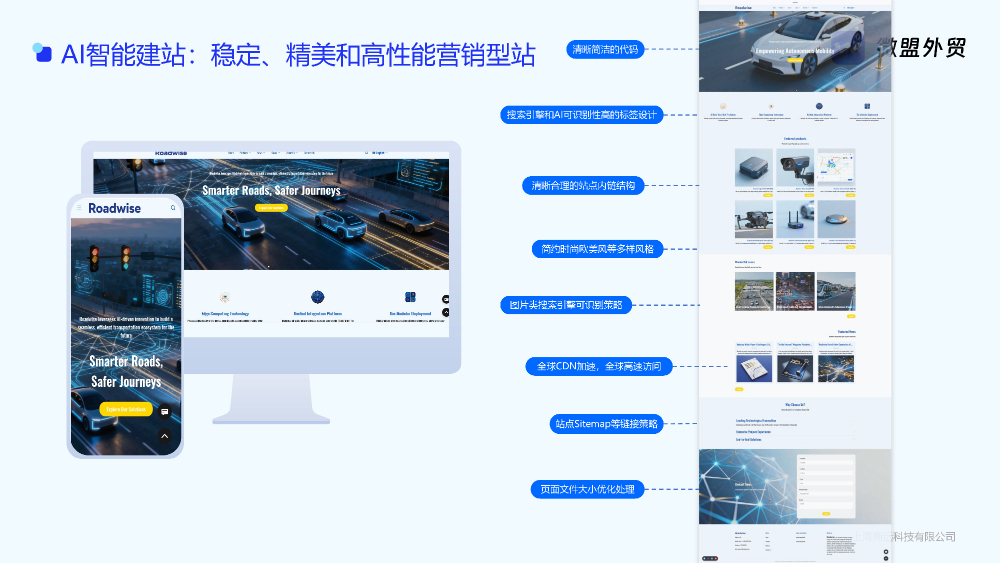Click the blue modular deployment icon on monitor
The height and width of the screenshot is (563, 1000).
[x=410, y=297]
